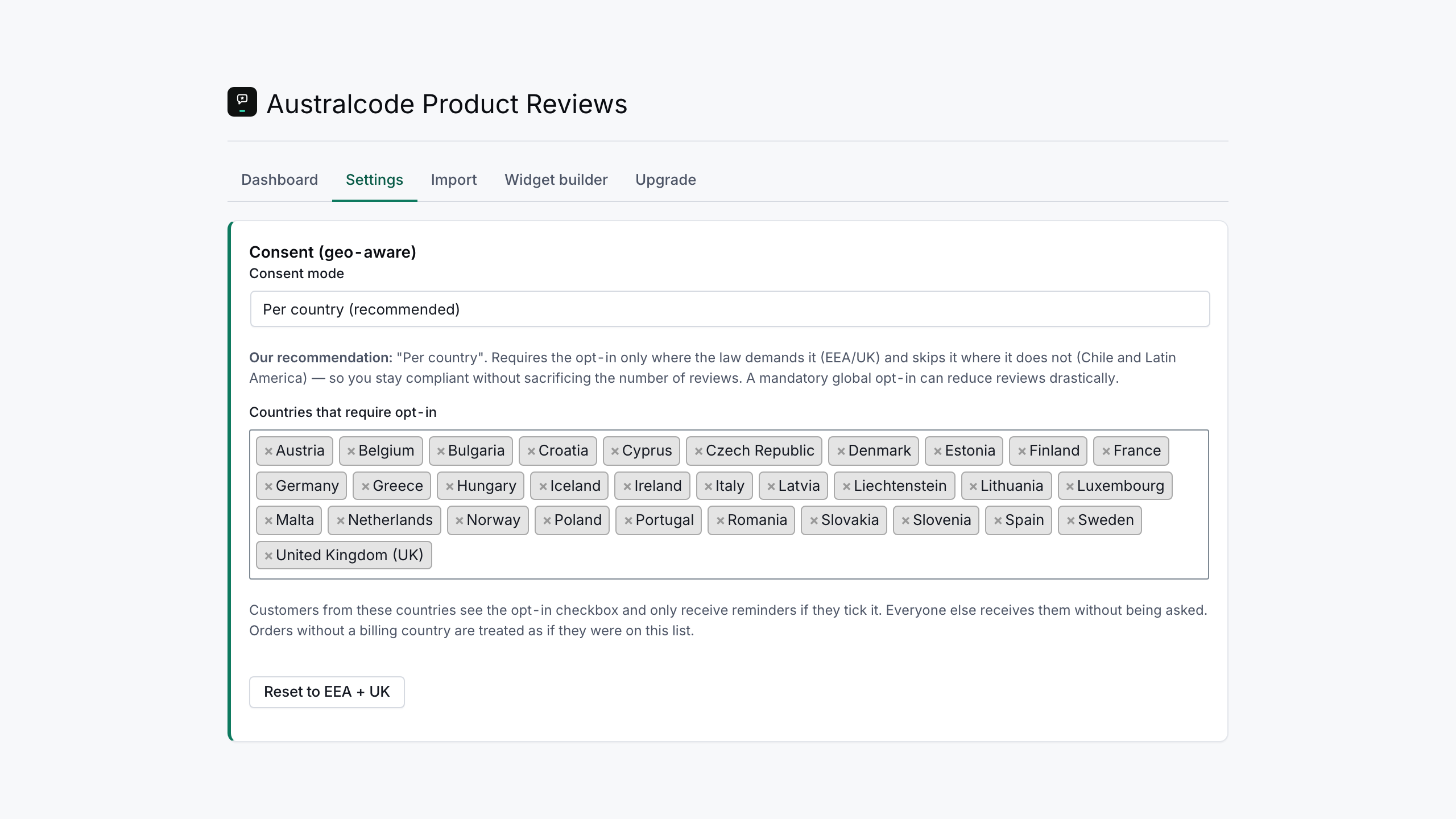Remove Latvia tag with its x icon

point(771,486)
